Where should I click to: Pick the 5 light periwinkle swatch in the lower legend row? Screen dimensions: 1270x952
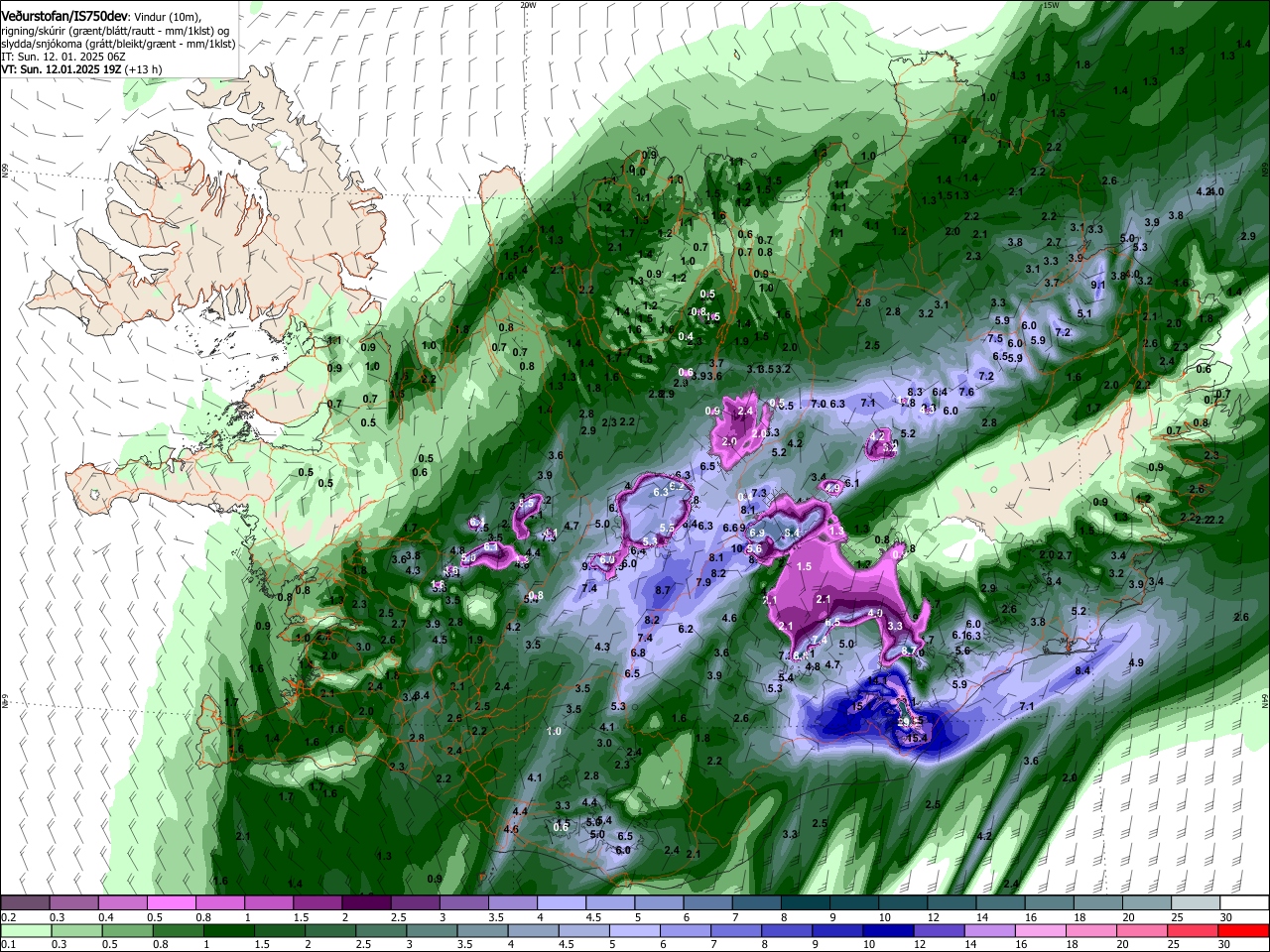point(635,930)
